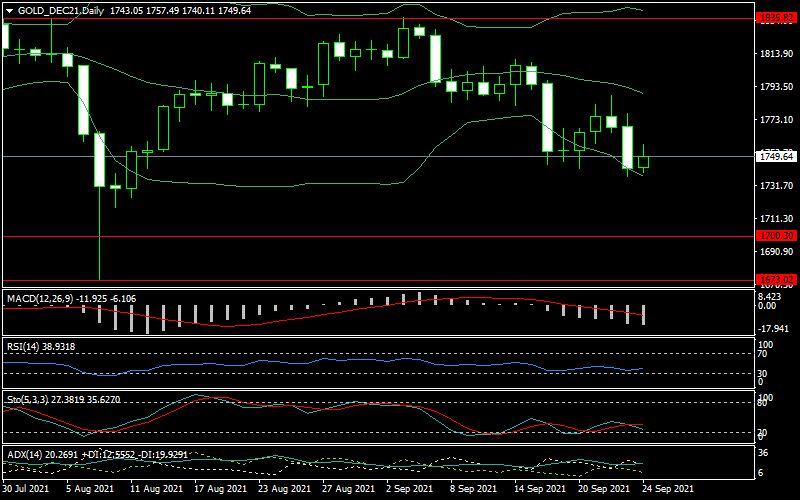
Task: Select the GOLD_DEC21,Daily chart title text
Action: [x=60, y=10]
